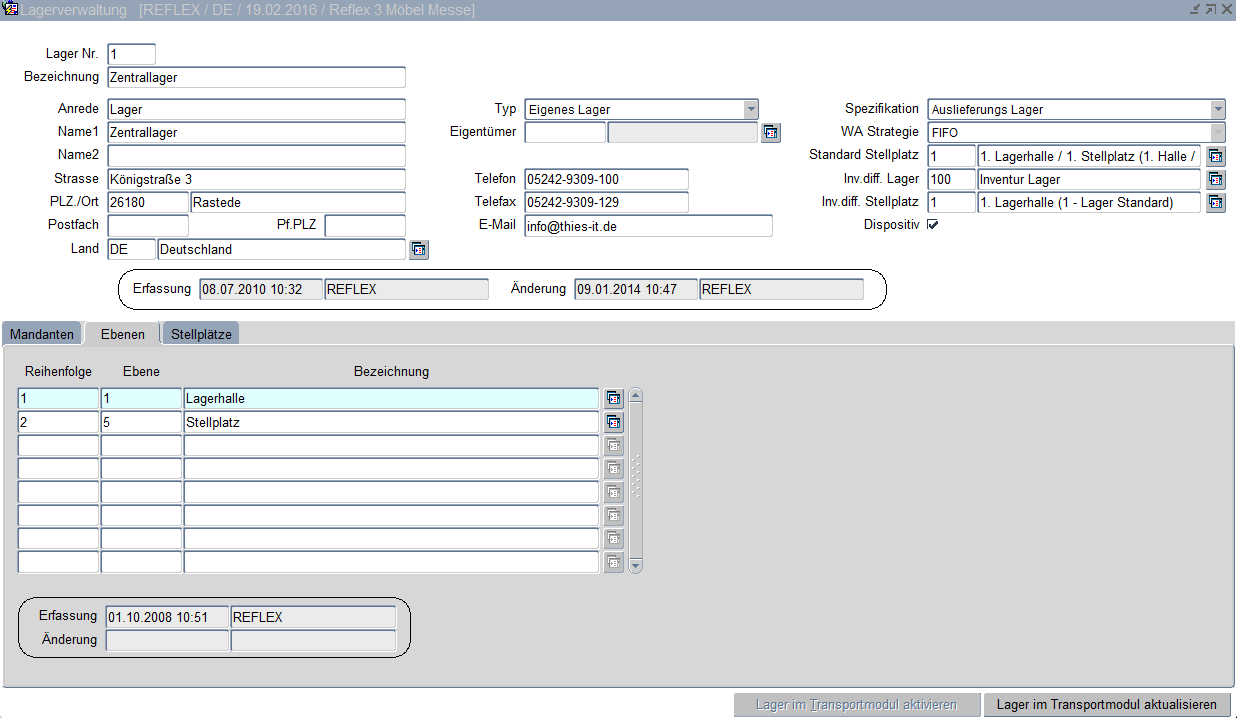
Task: Open the WA Strategie dropdown arrow
Action: point(1217,133)
